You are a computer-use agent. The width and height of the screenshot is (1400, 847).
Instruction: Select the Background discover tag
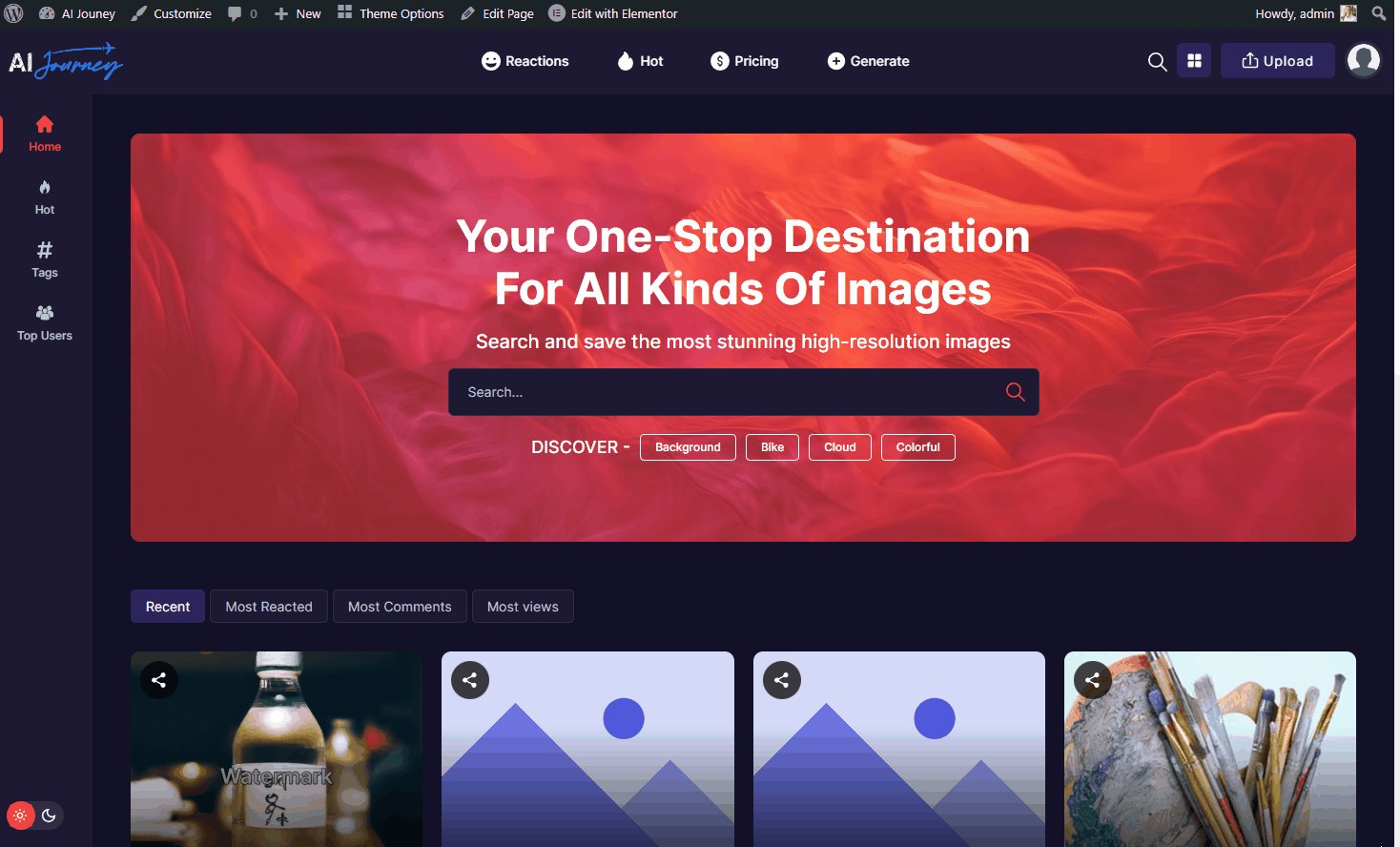click(688, 447)
